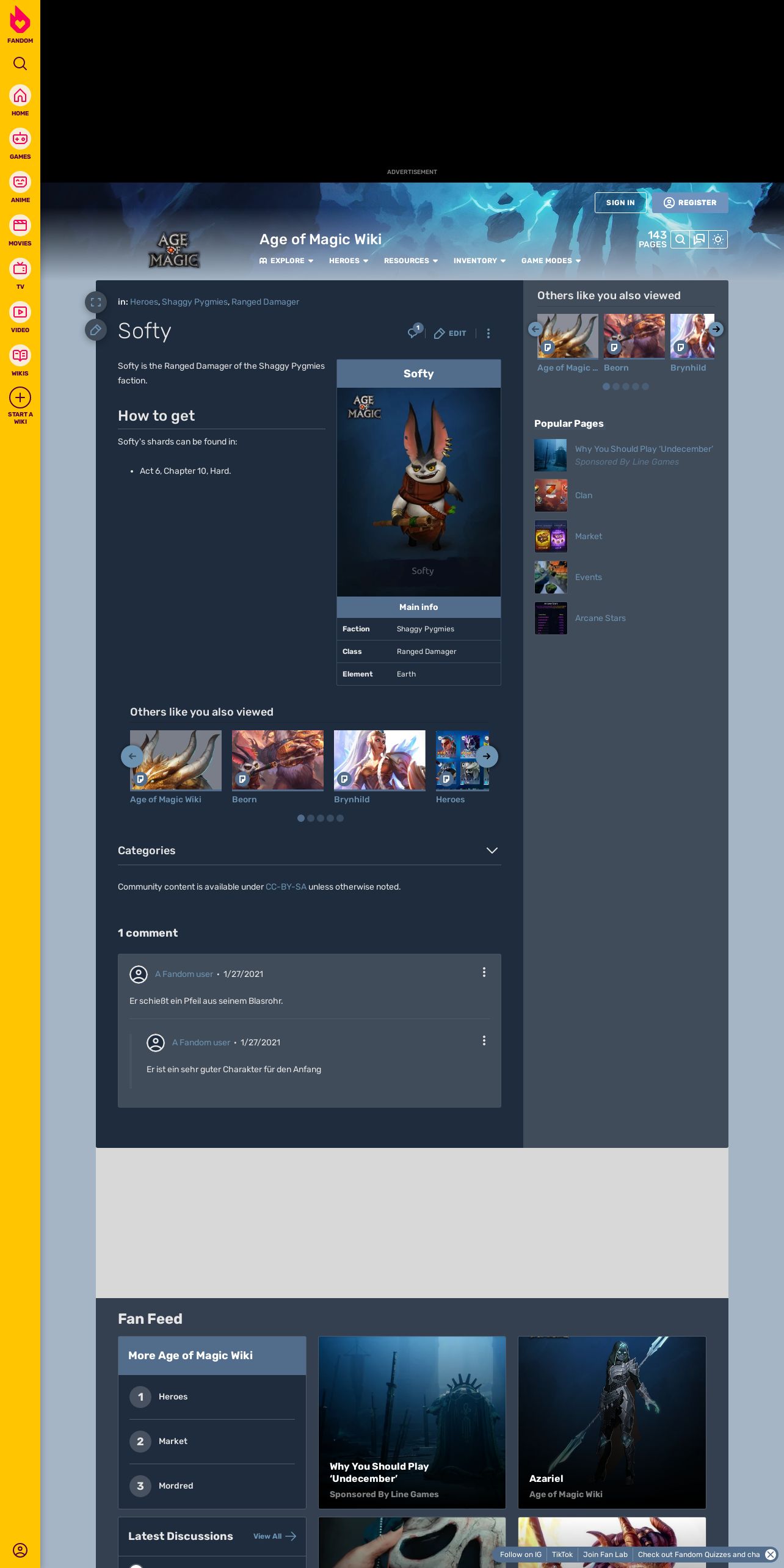Open the Resources dropdown menu
This screenshot has height=1568, width=784.
pos(411,261)
